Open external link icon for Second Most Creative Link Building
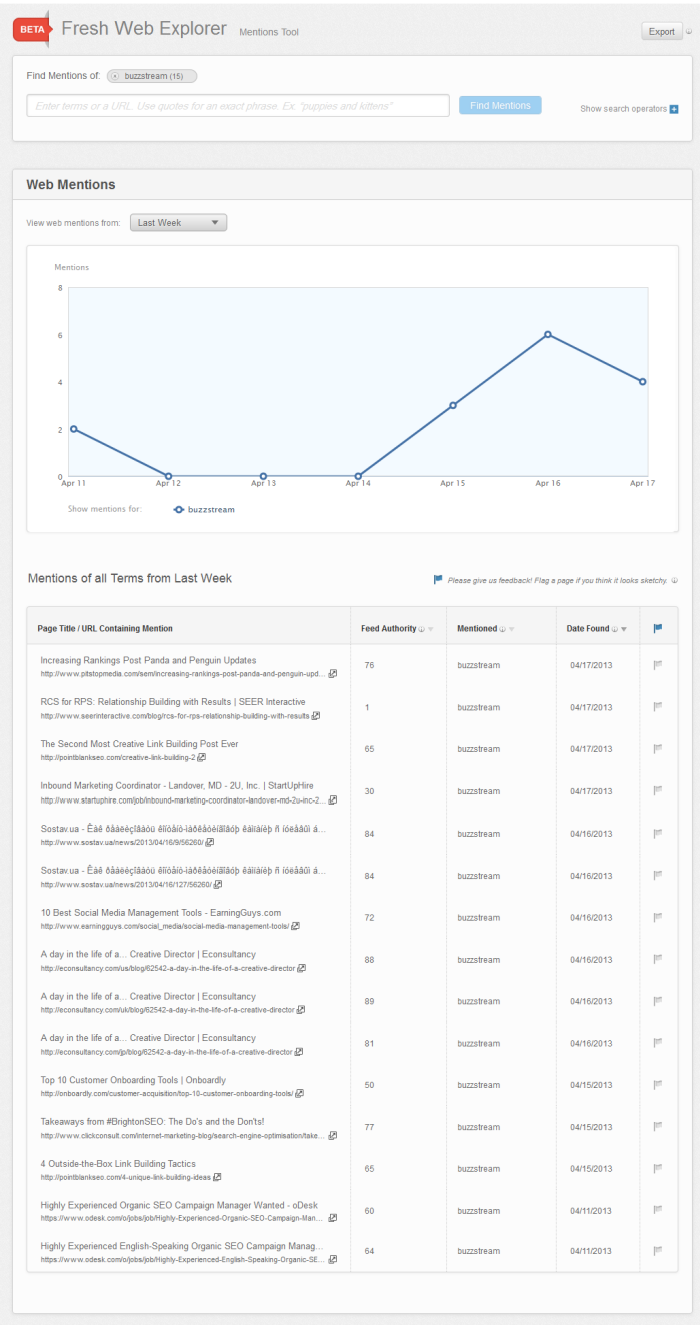This screenshot has width=700, height=1325. tap(201, 758)
